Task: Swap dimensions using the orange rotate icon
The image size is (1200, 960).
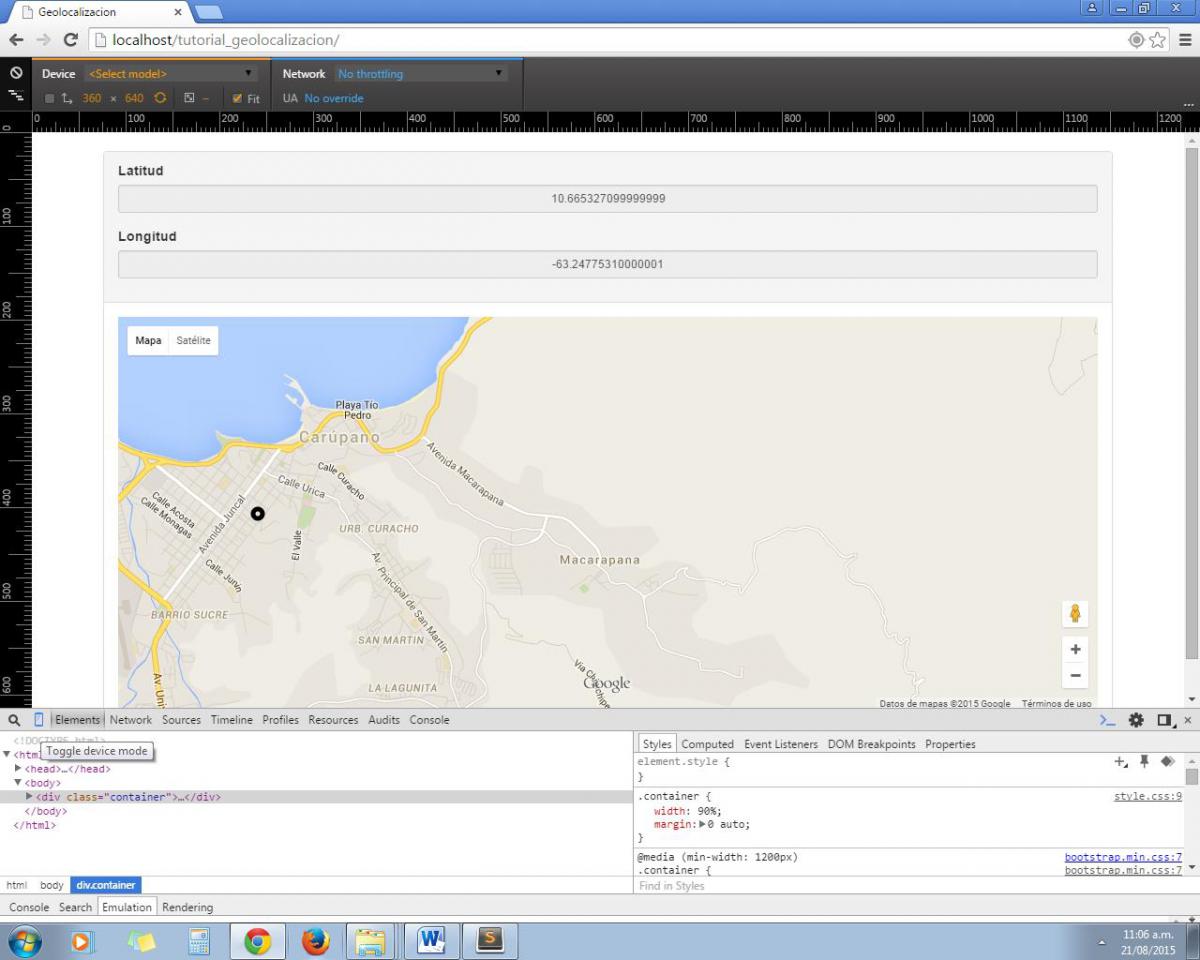Action: (x=160, y=99)
